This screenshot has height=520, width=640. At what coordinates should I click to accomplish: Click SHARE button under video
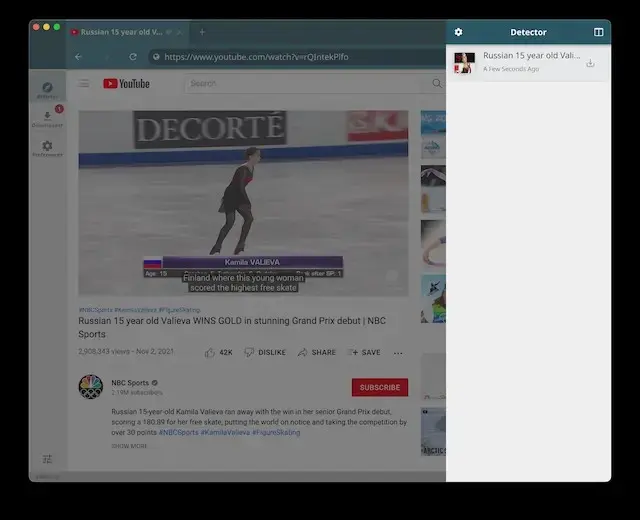click(x=317, y=352)
